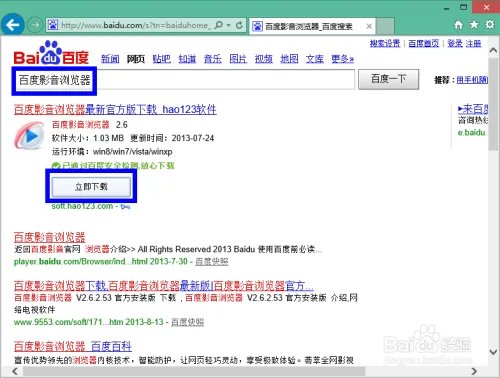The width and height of the screenshot is (500, 378).
Task: Click the 登录 link
Action: coord(455,43)
